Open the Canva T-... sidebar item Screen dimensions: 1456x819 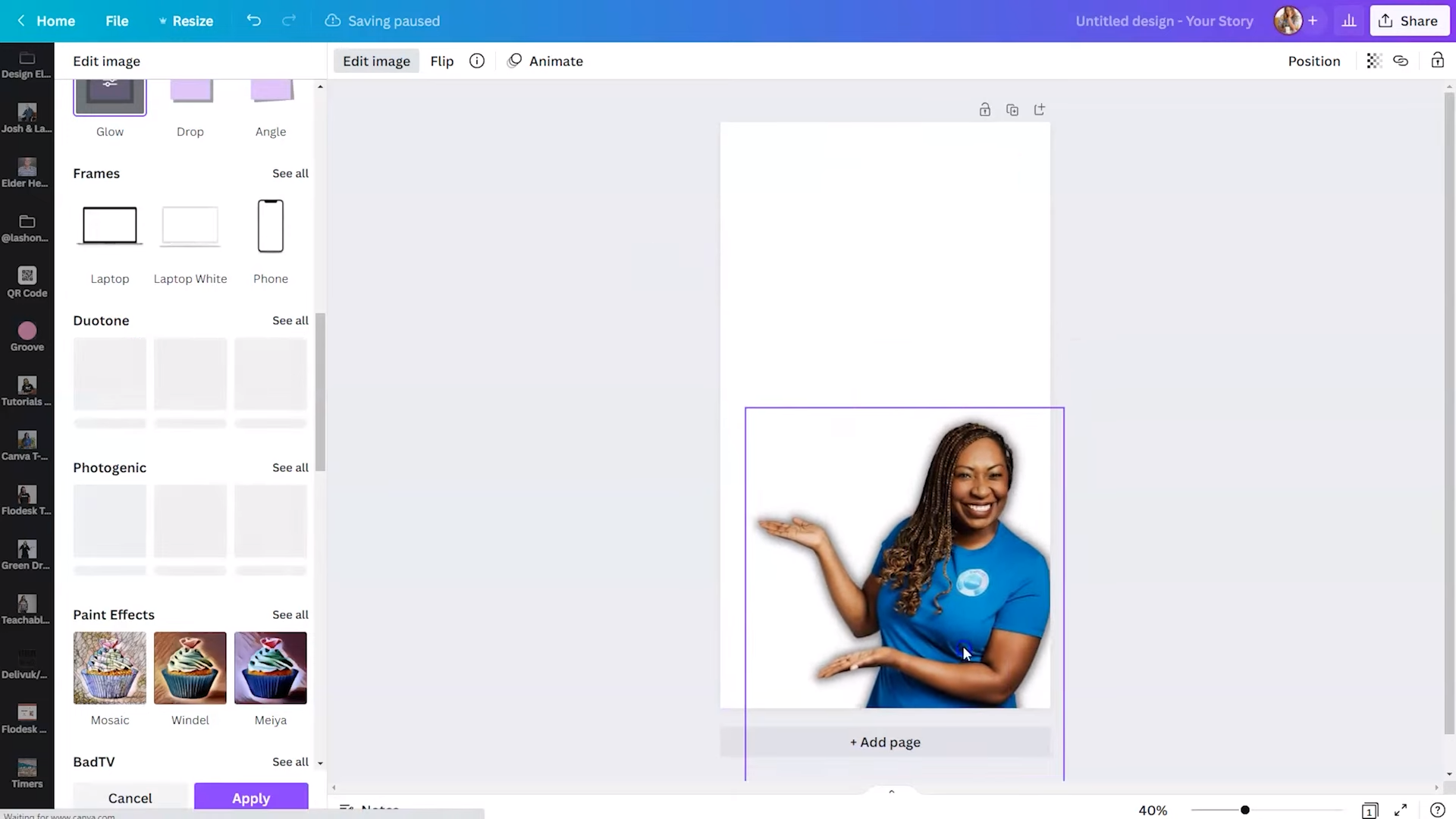27,446
